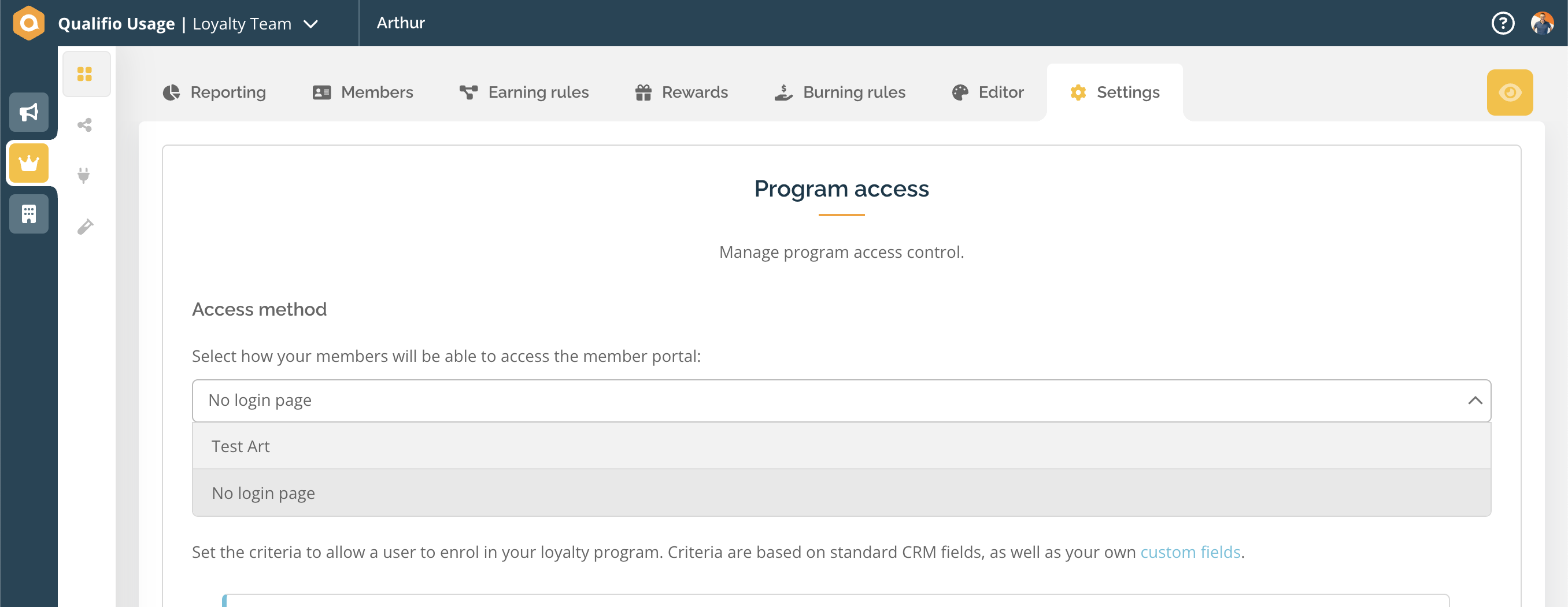This screenshot has width=1568, height=607.
Task: Toggle the yellow eye preview button
Action: click(1510, 92)
